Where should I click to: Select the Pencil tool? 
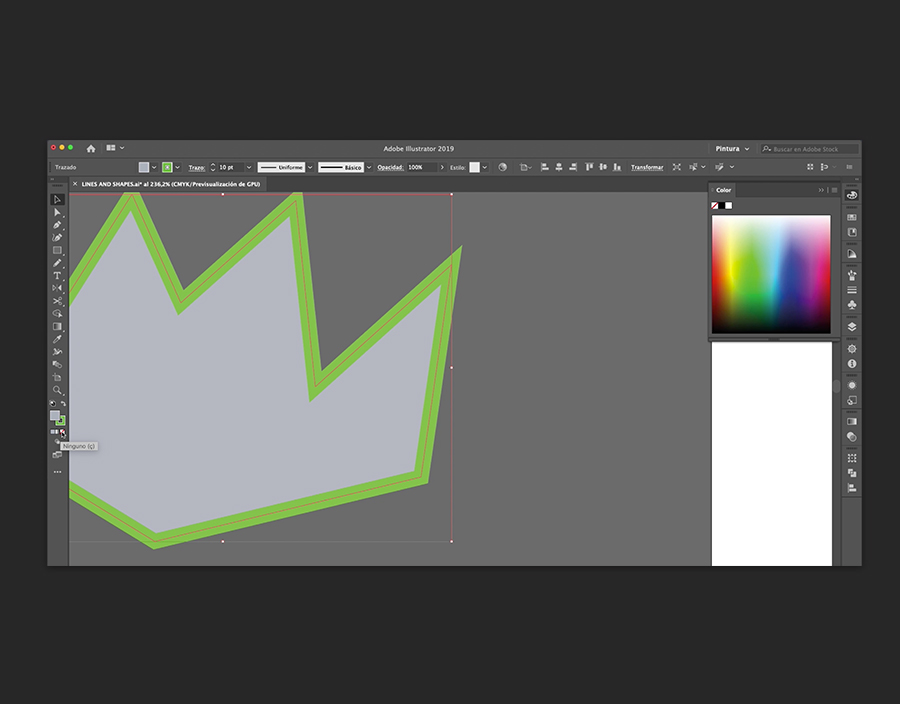point(57,263)
